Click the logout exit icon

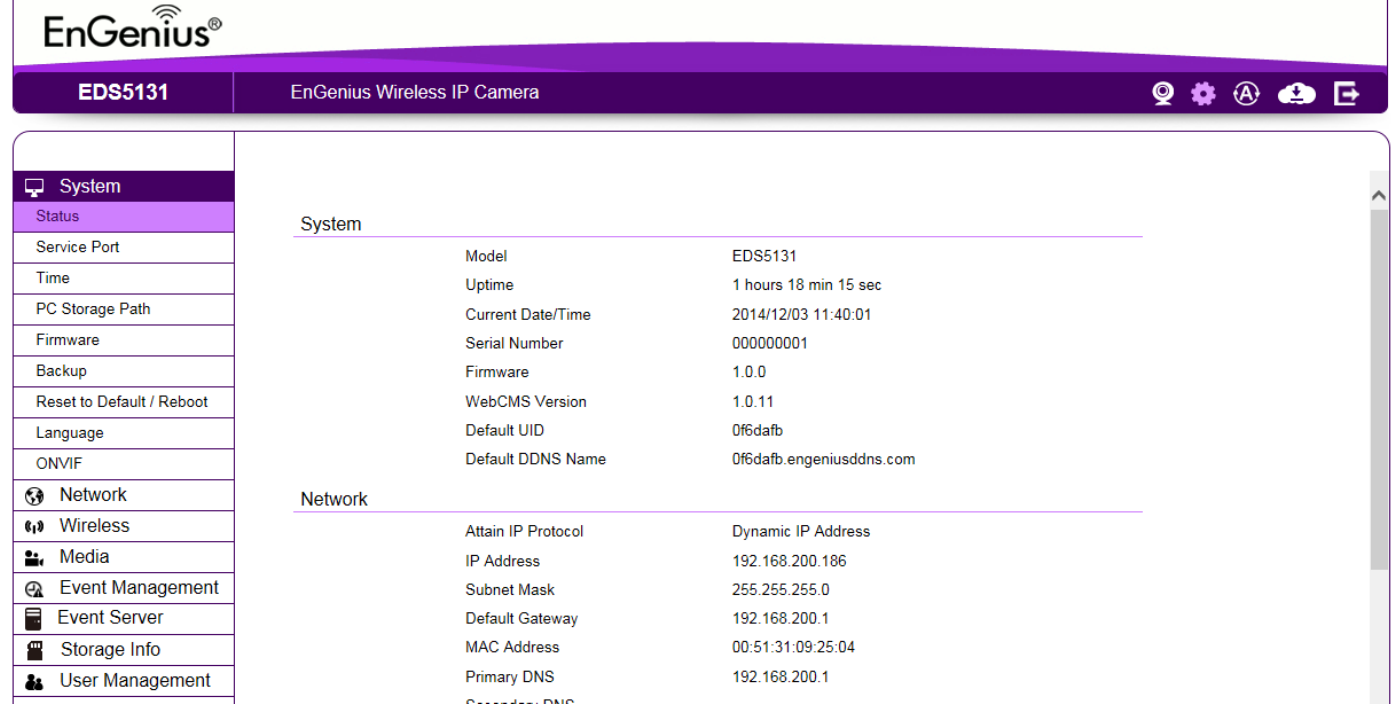1347,93
